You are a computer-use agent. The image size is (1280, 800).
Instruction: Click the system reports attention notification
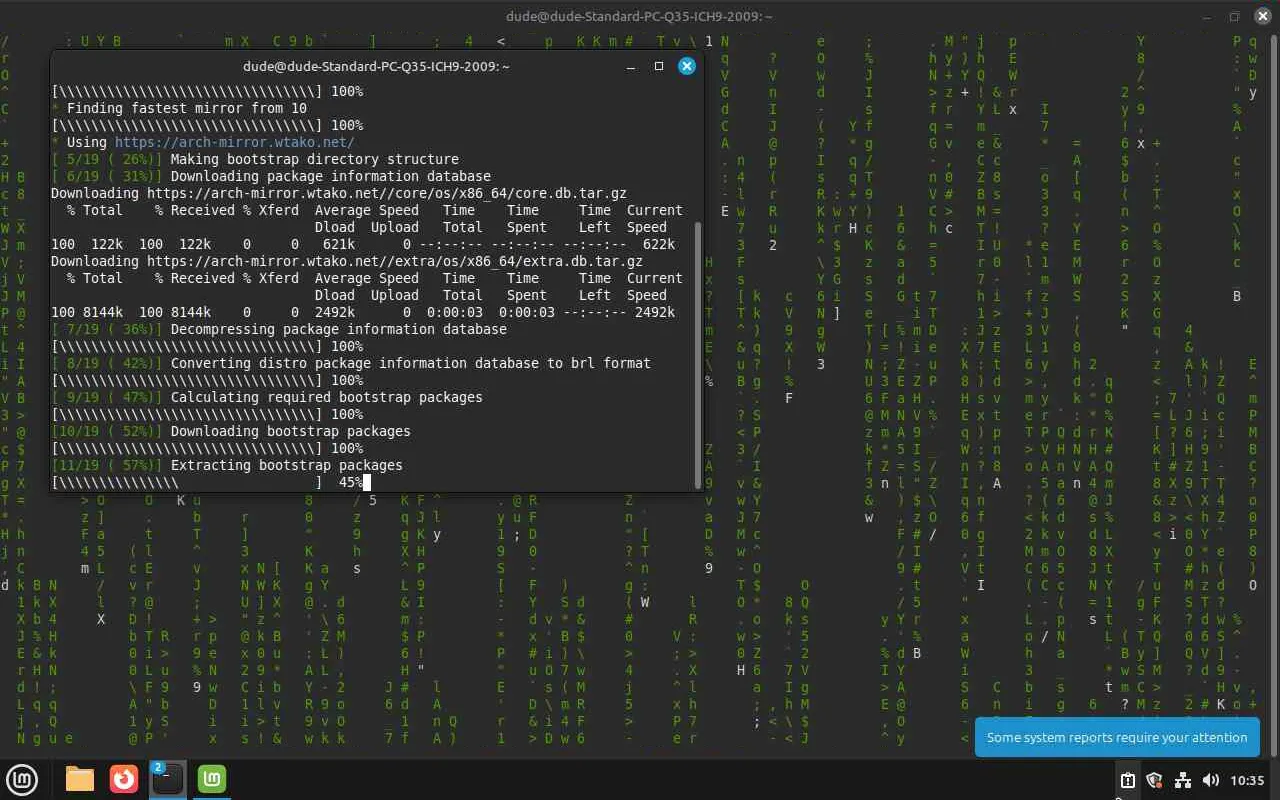click(x=1117, y=737)
